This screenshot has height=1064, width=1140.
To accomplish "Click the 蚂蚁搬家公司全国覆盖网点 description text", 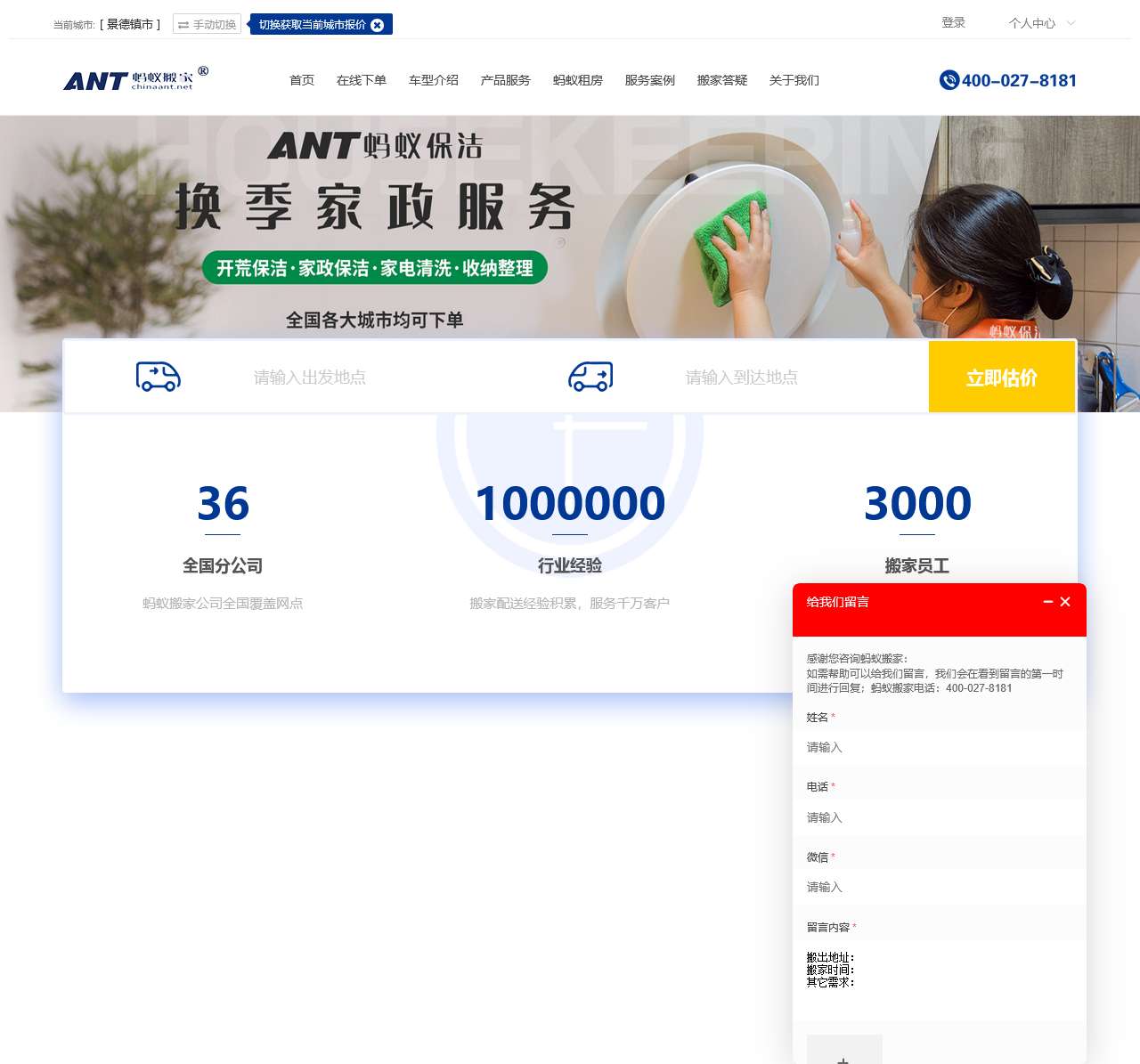I will point(223,604).
